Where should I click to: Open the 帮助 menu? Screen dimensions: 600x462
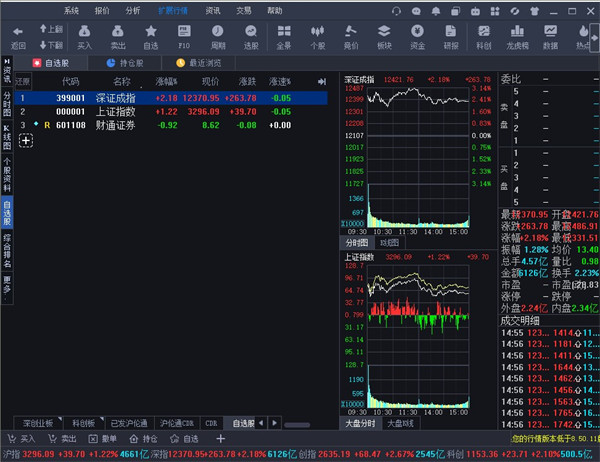(274, 11)
